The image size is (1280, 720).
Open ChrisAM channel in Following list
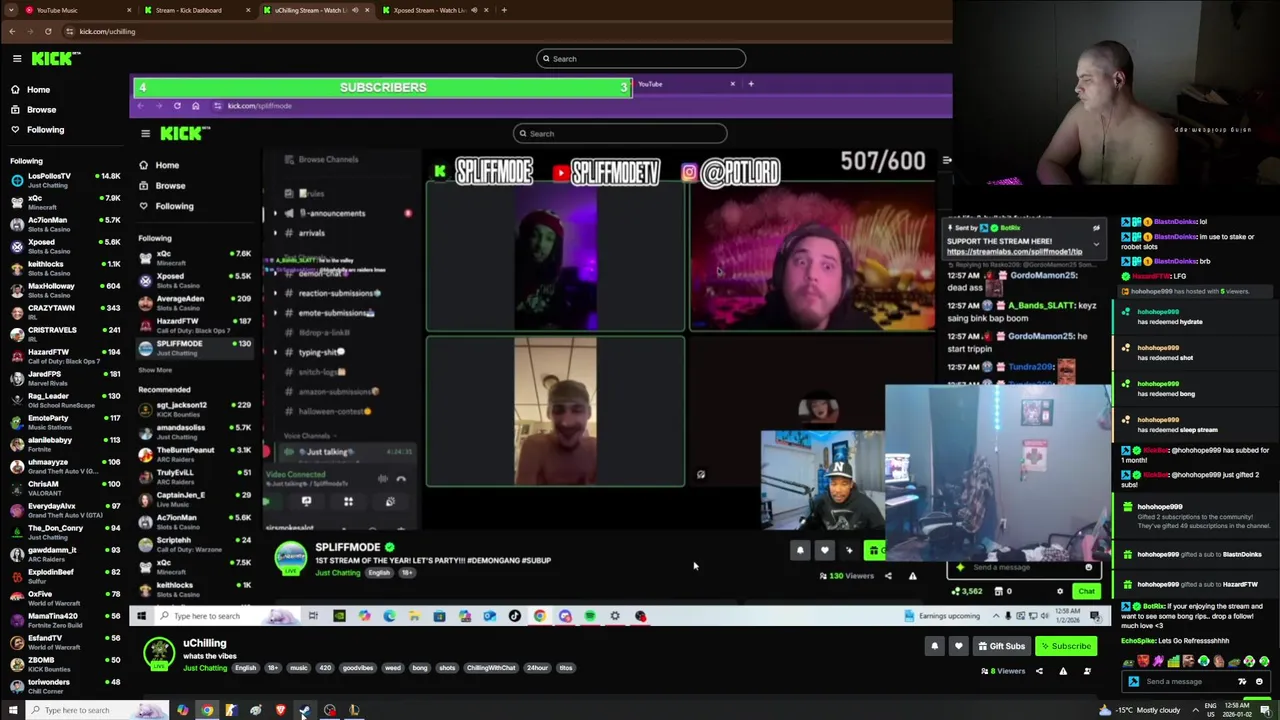(x=65, y=488)
